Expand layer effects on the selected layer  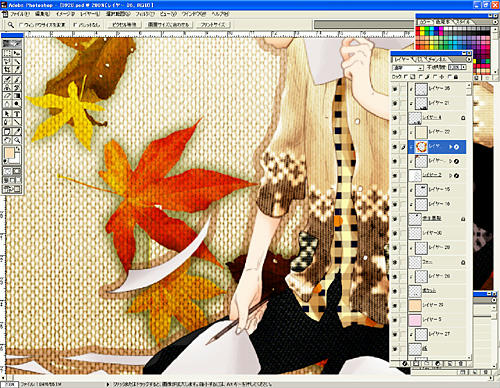pyautogui.click(x=450, y=147)
